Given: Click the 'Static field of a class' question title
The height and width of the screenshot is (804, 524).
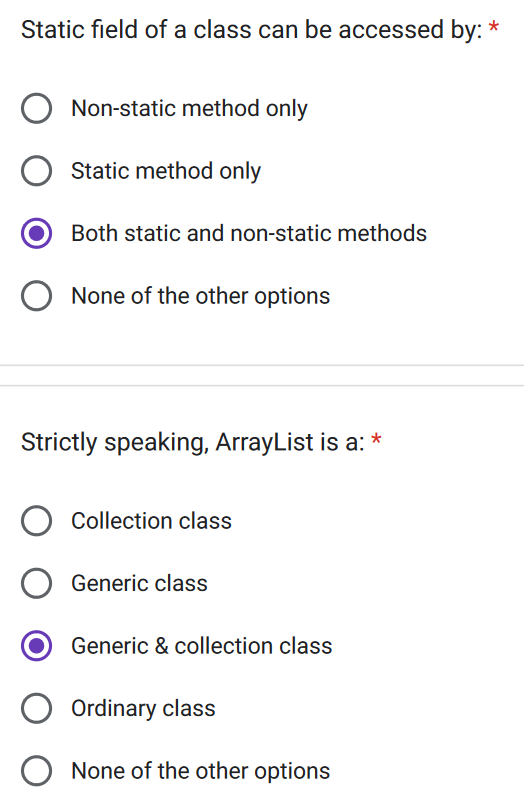Looking at the screenshot, I should [252, 30].
